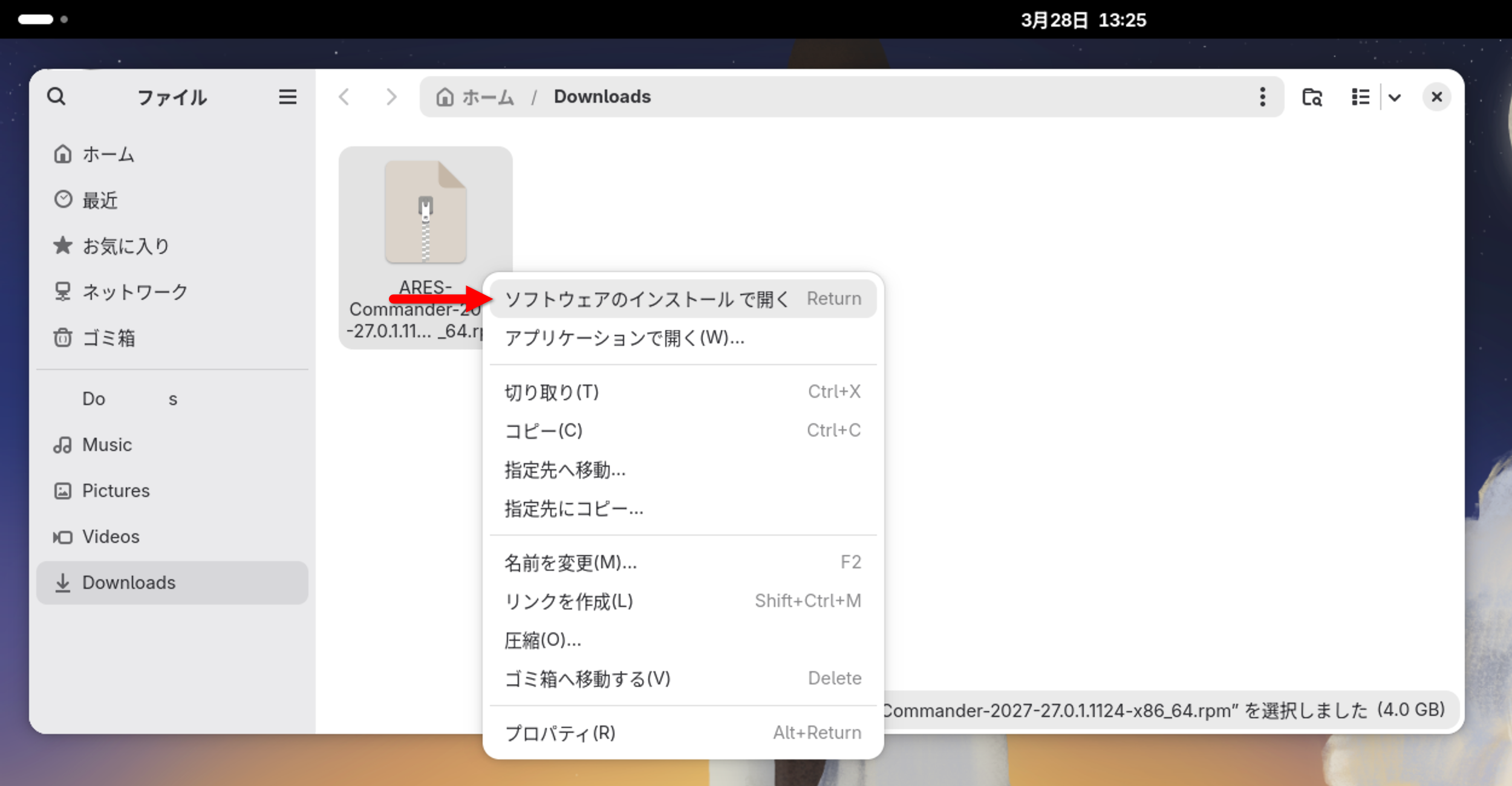Click the Downloads breadcrumb segment
1512x786 pixels.
[x=602, y=97]
